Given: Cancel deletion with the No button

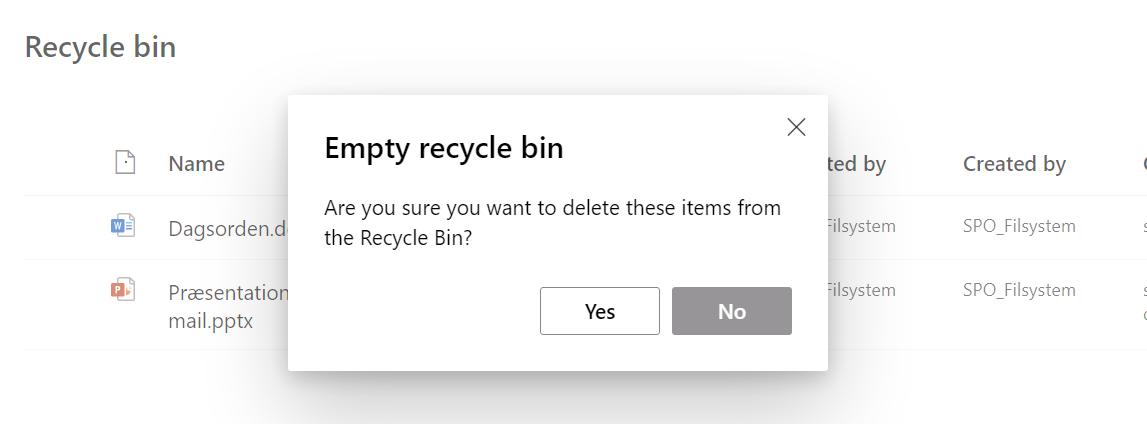Looking at the screenshot, I should click(732, 311).
